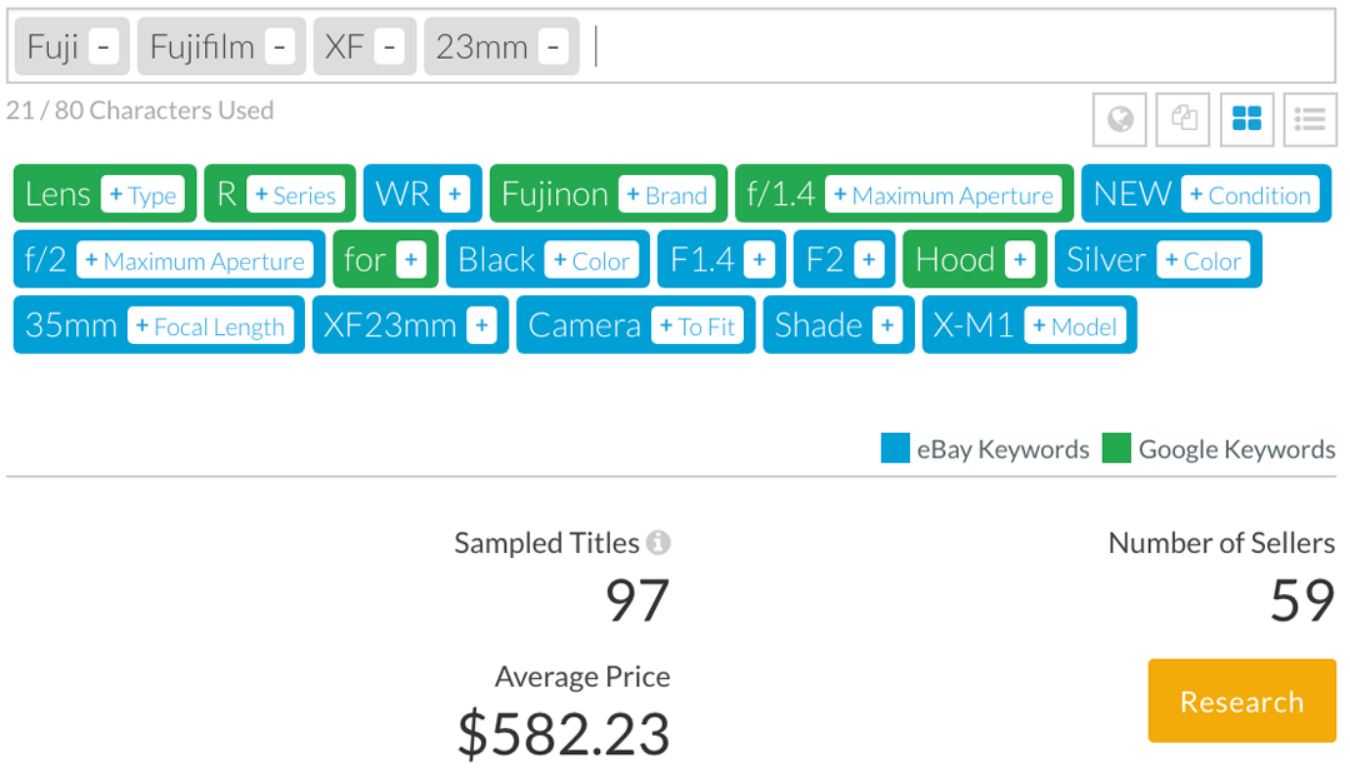Viewport: 1350px width, 773px height.
Task: Click inside the title keyword input field
Action: coord(960,47)
